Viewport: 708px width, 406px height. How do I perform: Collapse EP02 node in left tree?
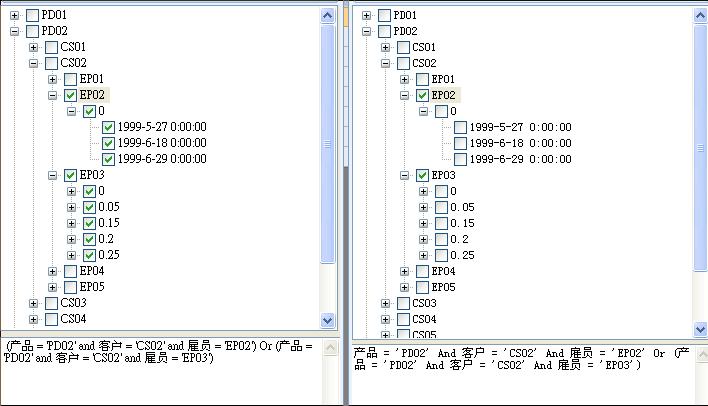point(52,95)
